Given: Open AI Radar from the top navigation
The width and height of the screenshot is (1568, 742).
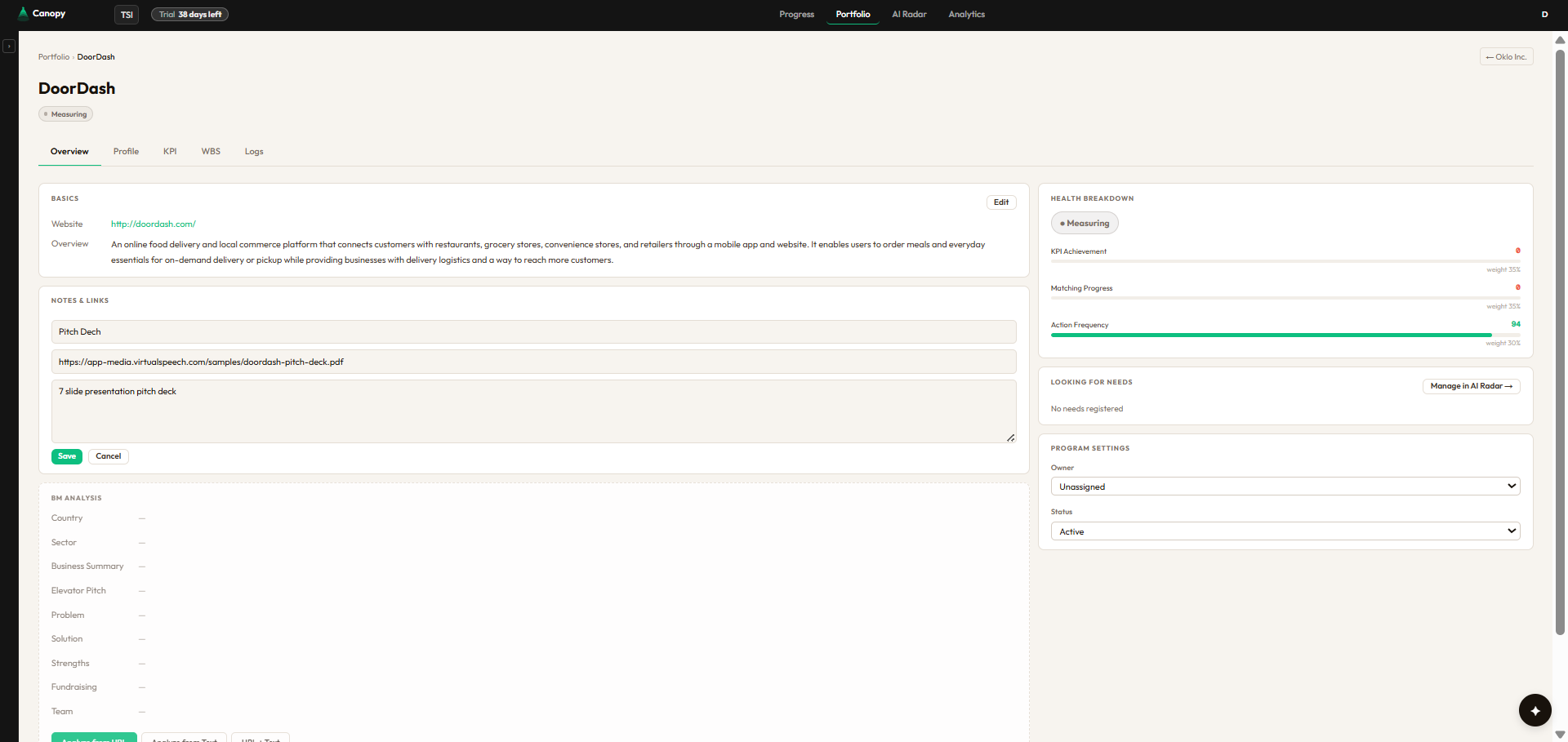Looking at the screenshot, I should pyautogui.click(x=909, y=15).
